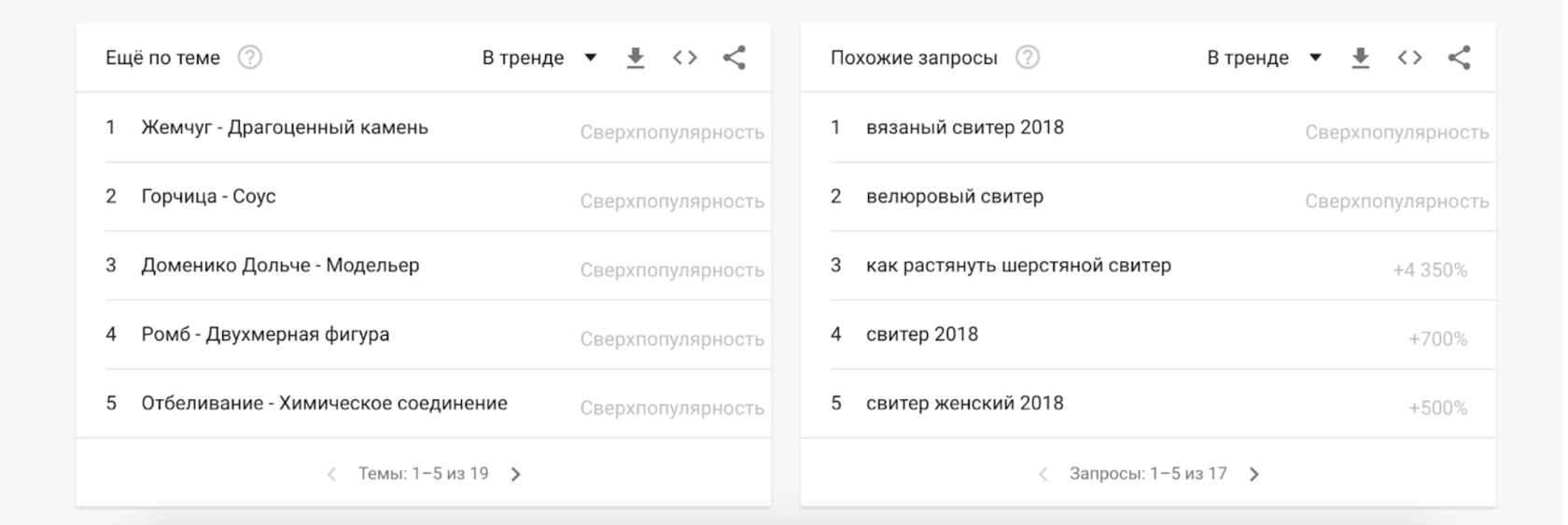
Task: Open topic 'Доменико Дольче - Модельер'
Action: click(280, 266)
